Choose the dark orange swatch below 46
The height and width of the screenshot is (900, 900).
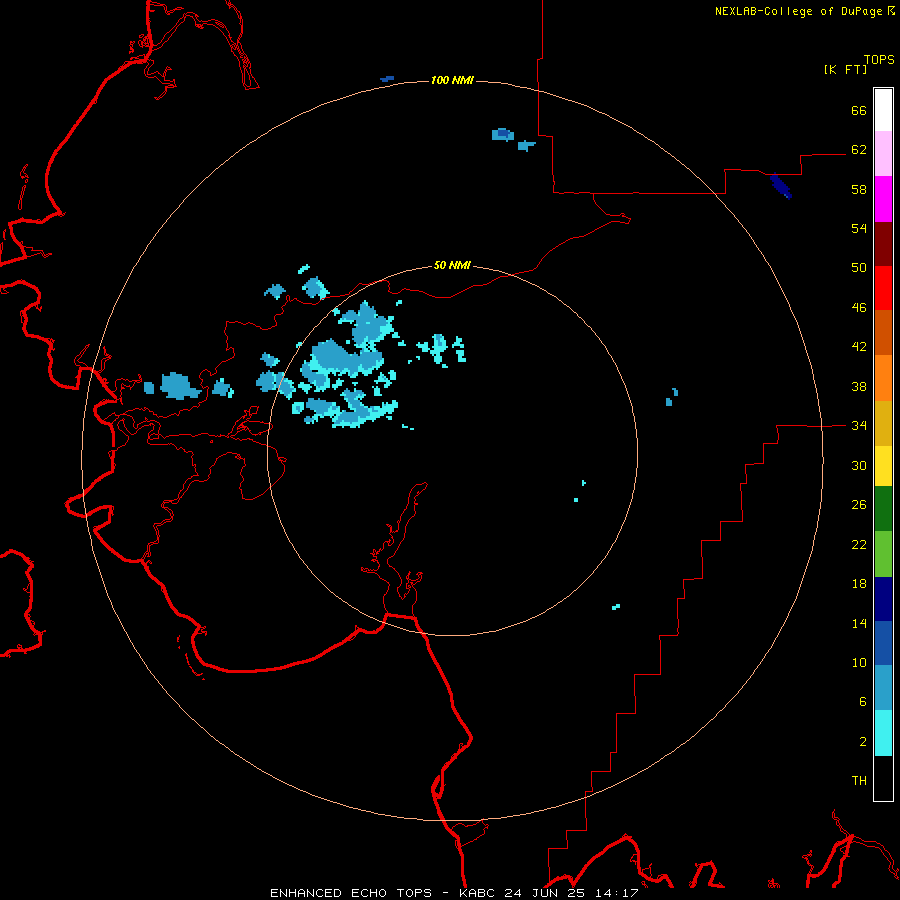[x=883, y=333]
